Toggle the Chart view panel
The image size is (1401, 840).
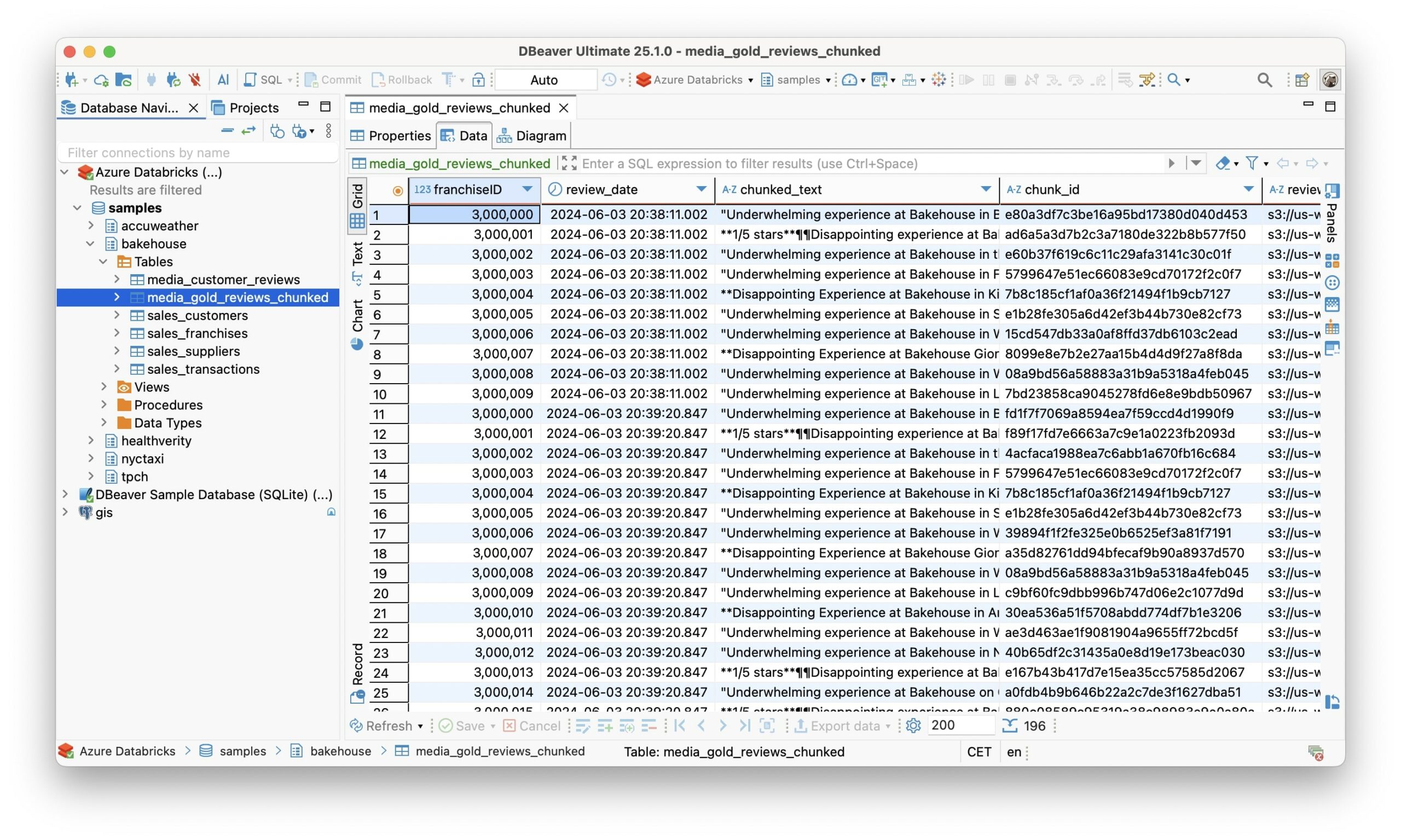tap(357, 323)
